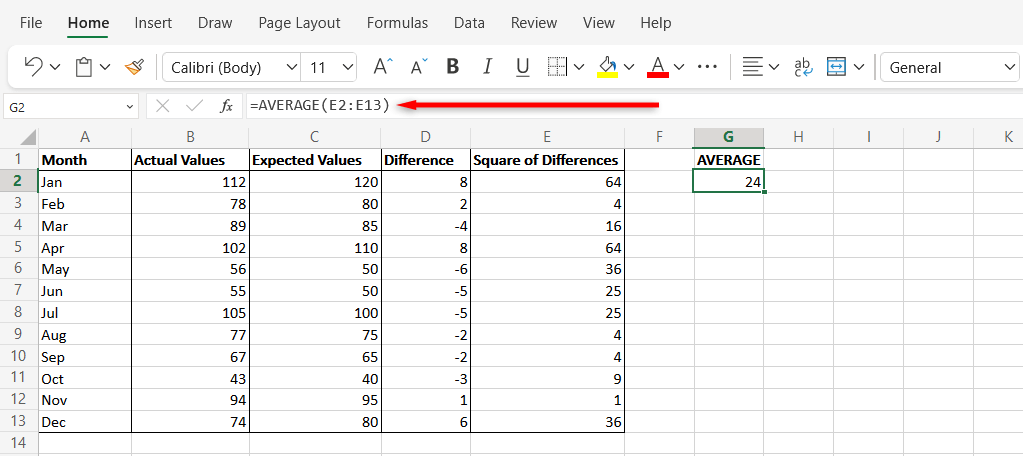
Task: Click the Paste clipboard icon
Action: (84, 67)
